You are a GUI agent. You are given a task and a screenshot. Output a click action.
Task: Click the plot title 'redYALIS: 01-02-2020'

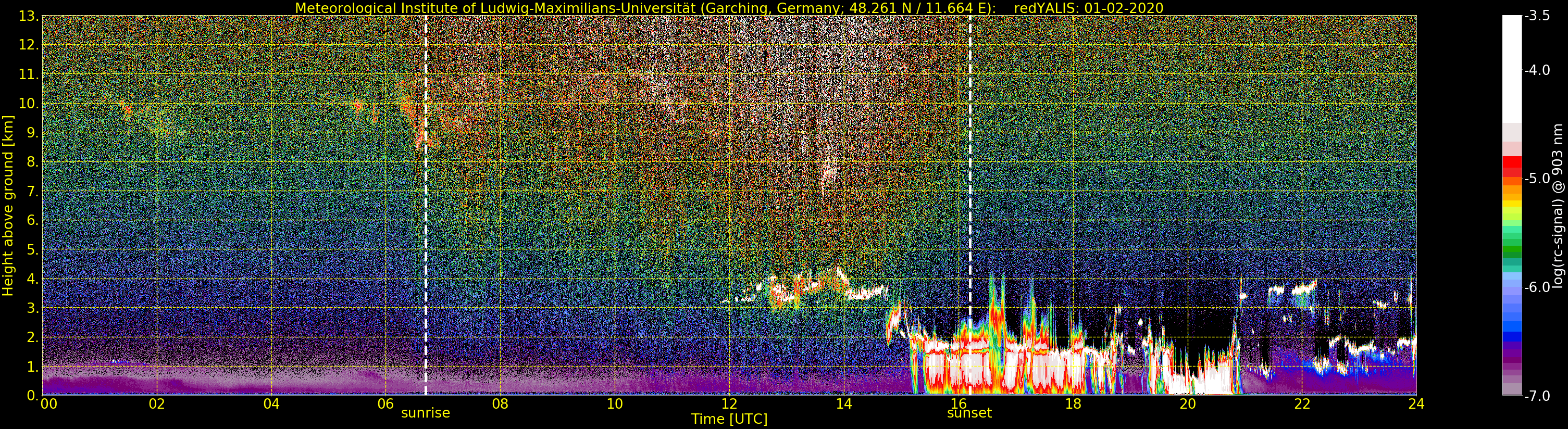point(1088,8)
